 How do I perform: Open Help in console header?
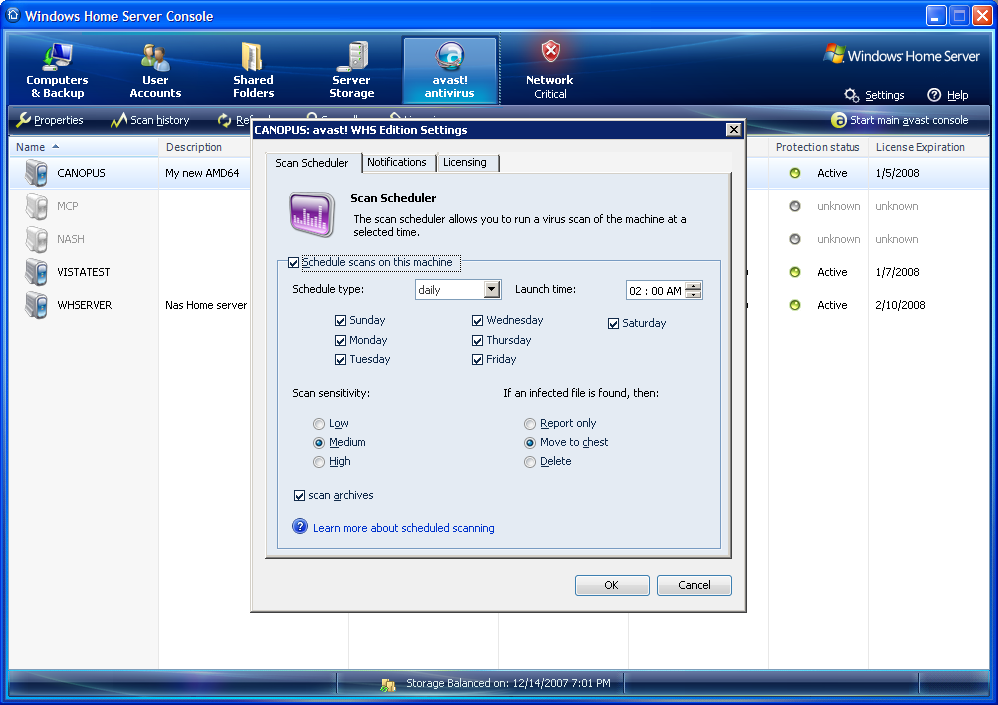[x=948, y=95]
